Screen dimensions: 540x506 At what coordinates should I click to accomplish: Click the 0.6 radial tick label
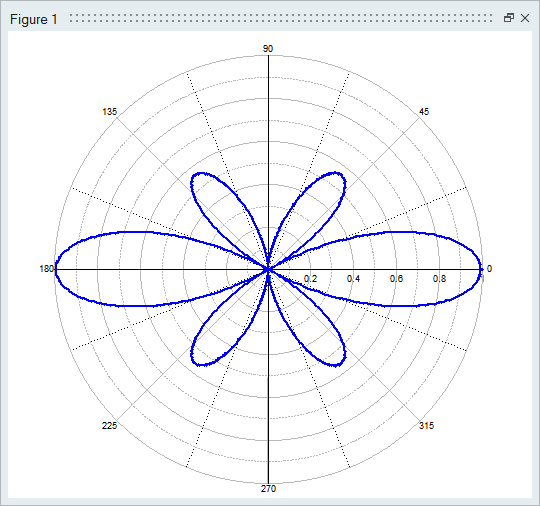pos(396,279)
